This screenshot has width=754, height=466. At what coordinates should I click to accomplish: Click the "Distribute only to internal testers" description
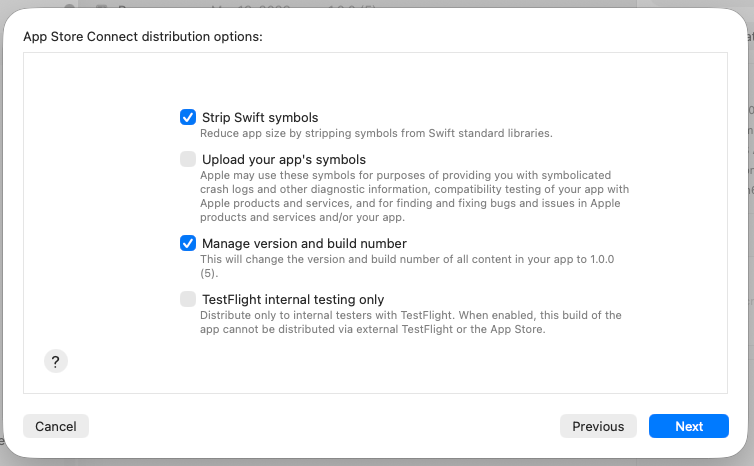[410, 322]
